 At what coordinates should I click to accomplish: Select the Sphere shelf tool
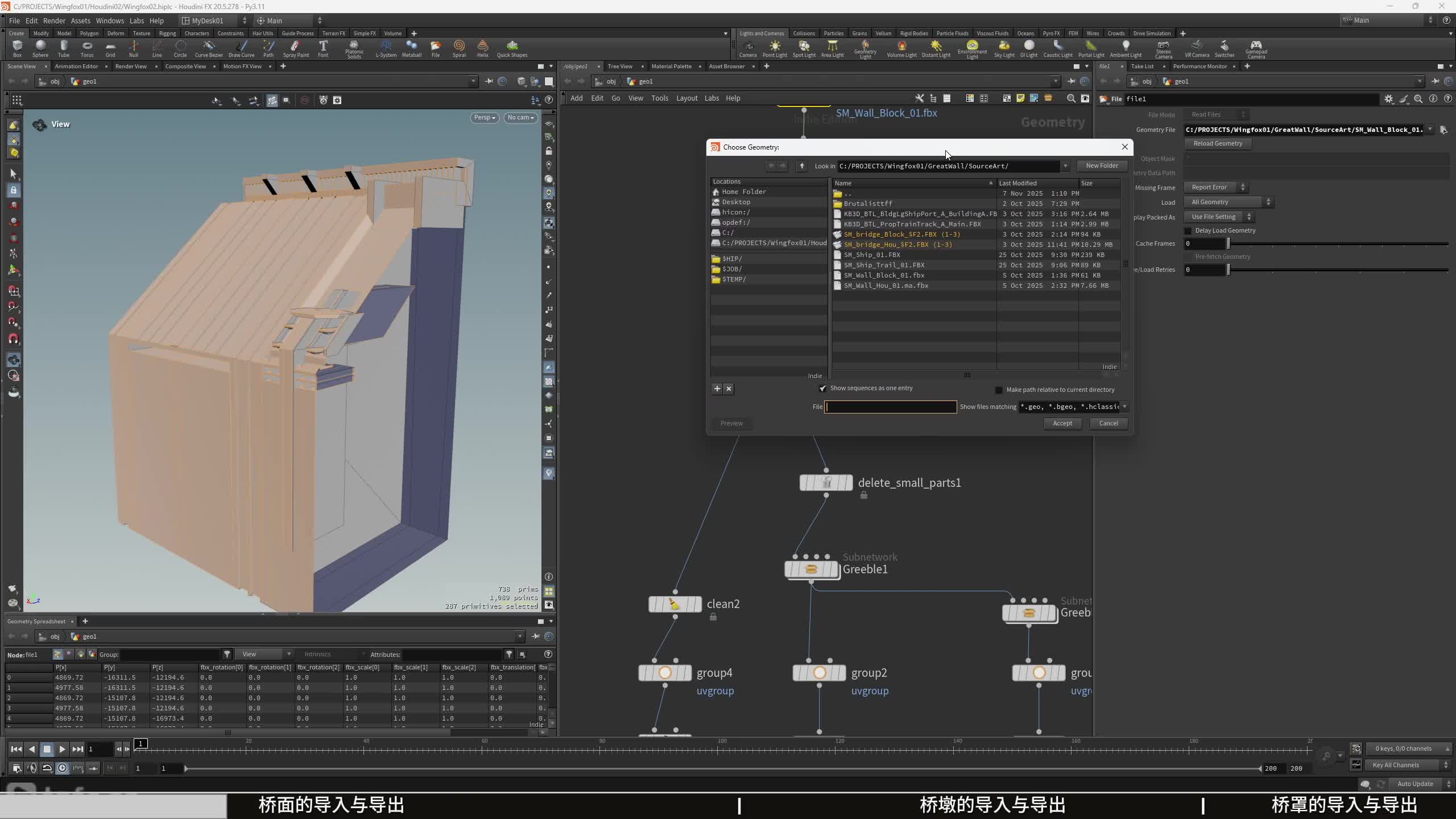pyautogui.click(x=40, y=48)
